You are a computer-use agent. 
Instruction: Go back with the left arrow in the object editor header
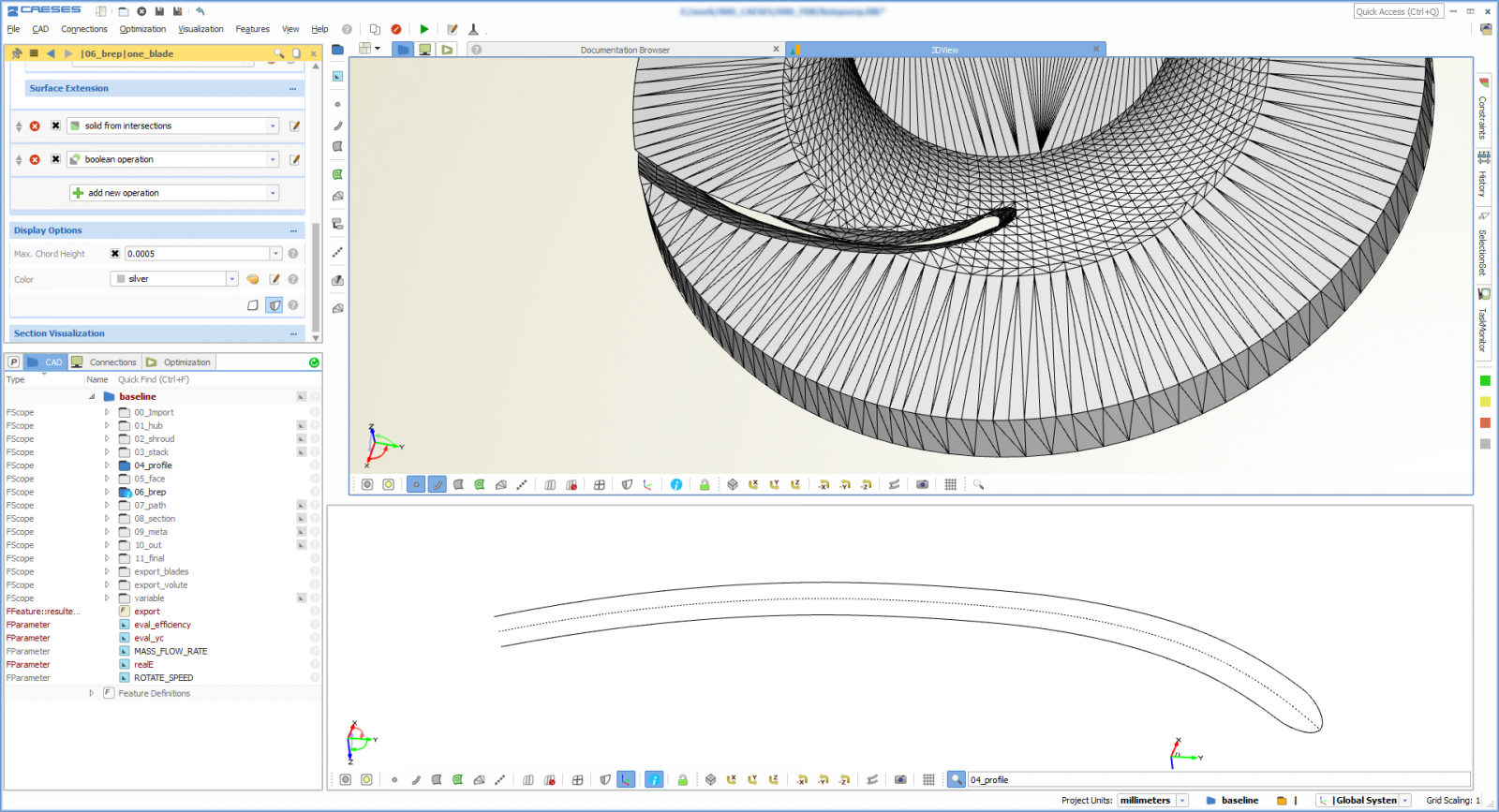(x=51, y=53)
